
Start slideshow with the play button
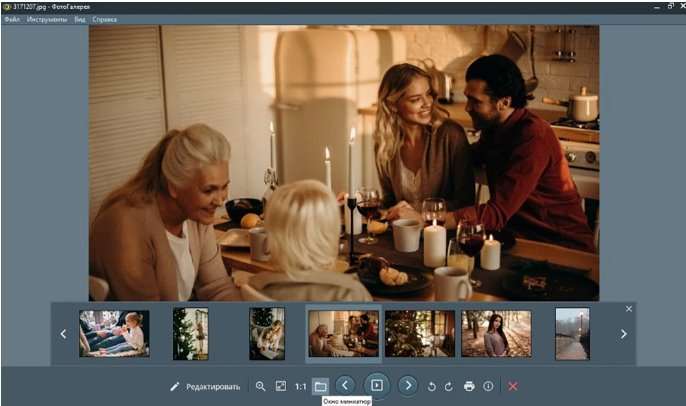[x=376, y=385]
